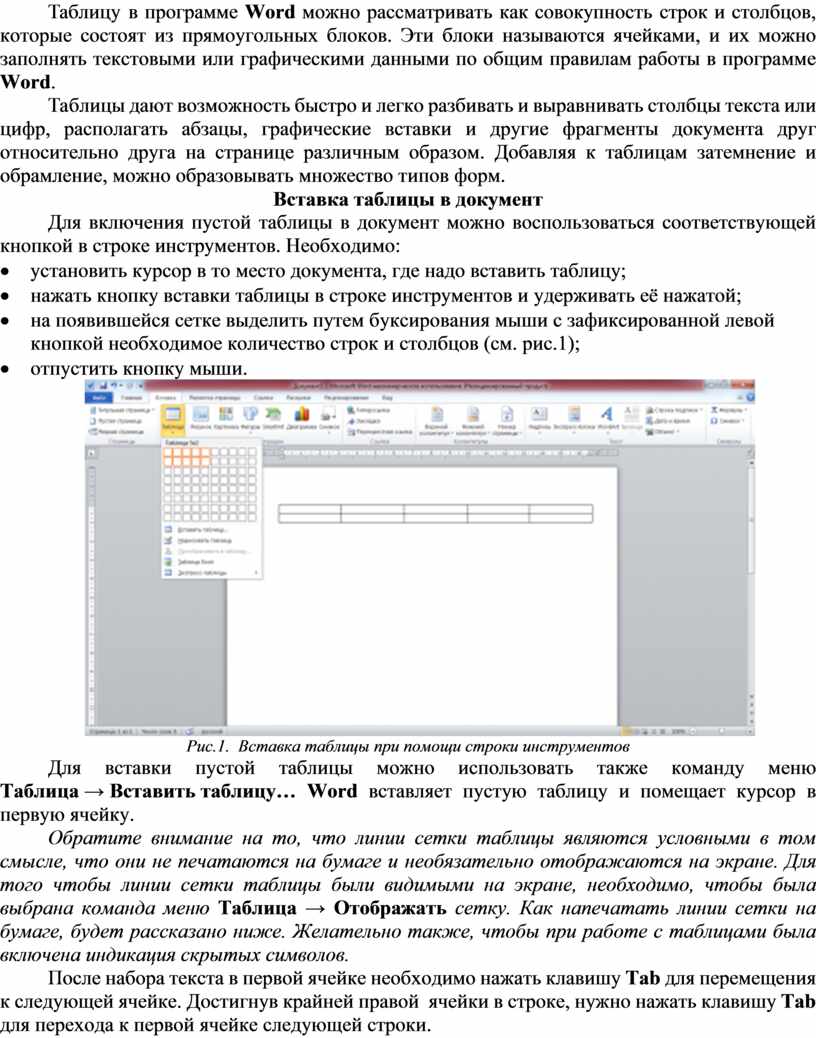This screenshot has height=1038, width=816.
Task: Insert a SmartArt graphic
Action: point(274,417)
